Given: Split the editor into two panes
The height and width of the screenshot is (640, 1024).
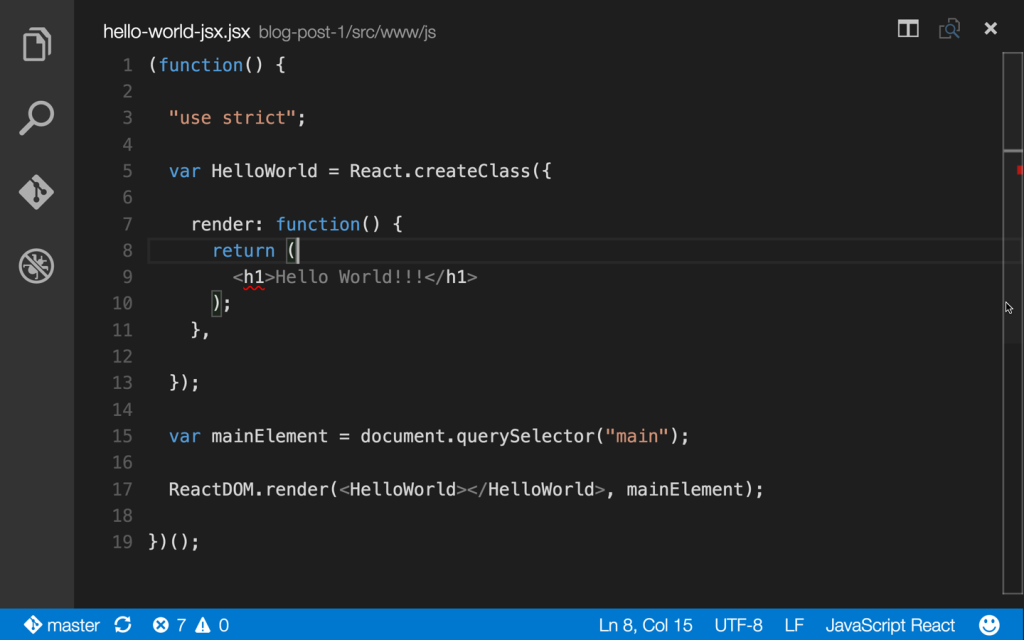Looking at the screenshot, I should click(x=908, y=29).
